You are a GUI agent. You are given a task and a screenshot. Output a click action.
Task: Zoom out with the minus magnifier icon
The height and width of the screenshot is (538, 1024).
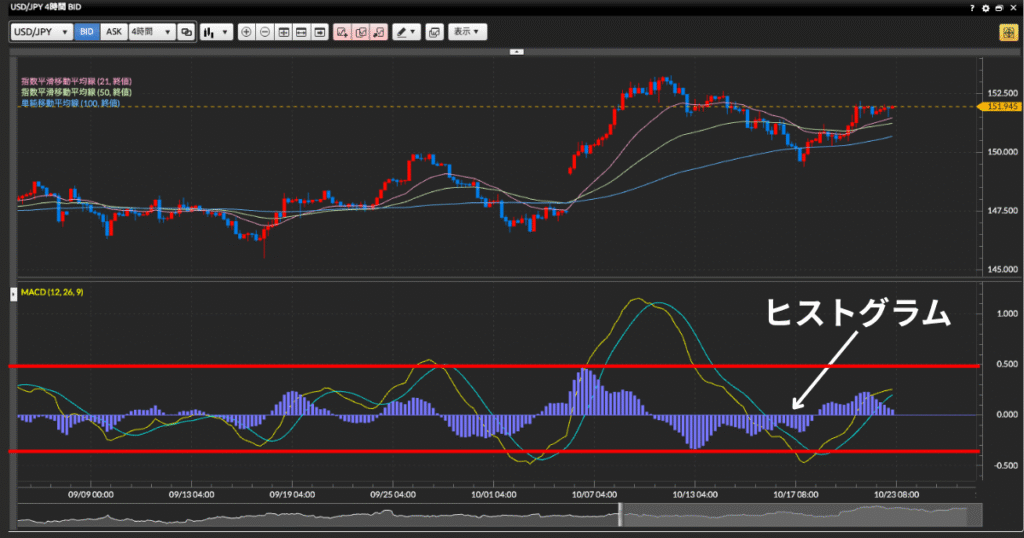pos(265,32)
